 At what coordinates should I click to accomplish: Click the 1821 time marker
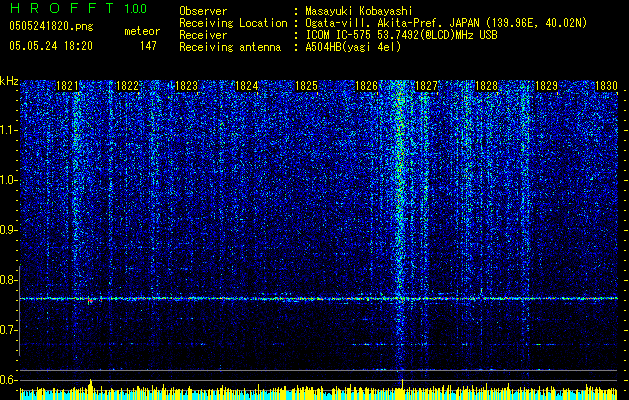[67, 86]
